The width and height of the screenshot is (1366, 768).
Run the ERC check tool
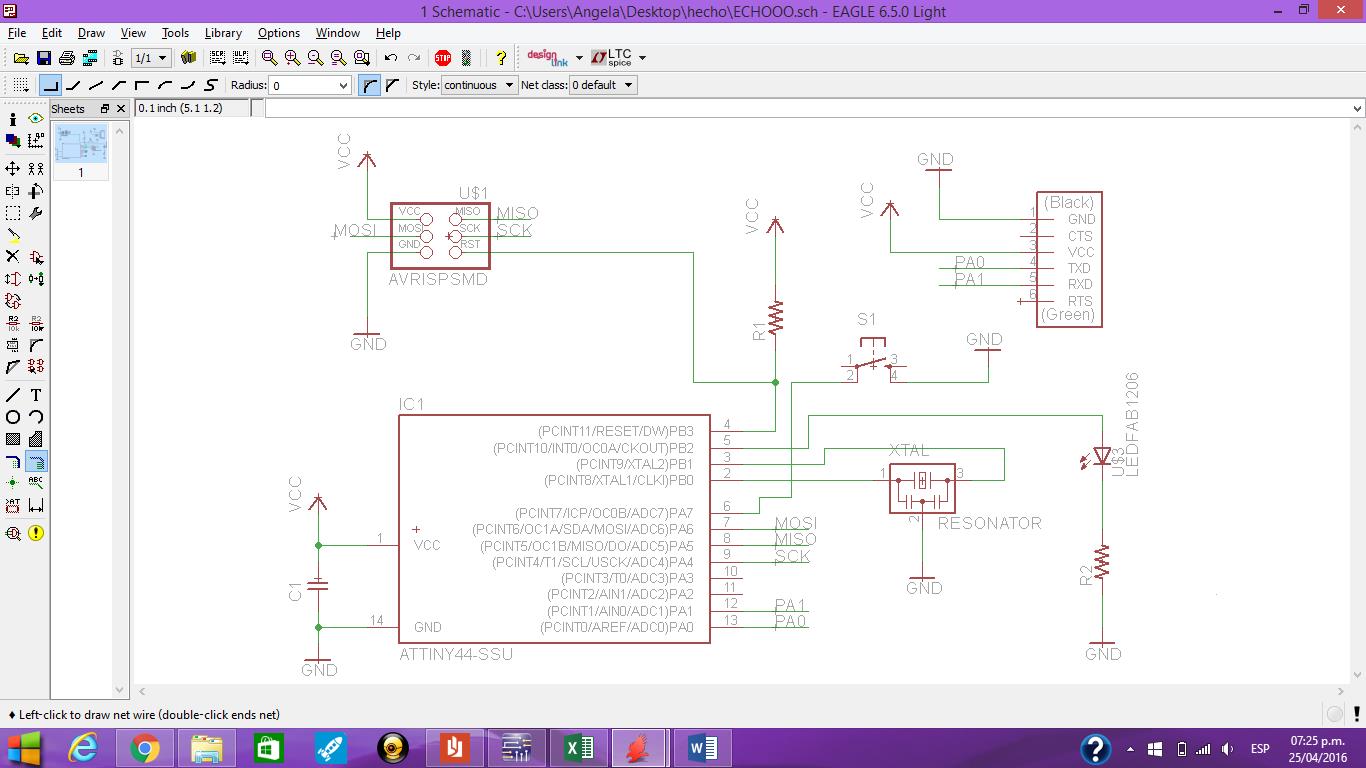tap(13, 533)
